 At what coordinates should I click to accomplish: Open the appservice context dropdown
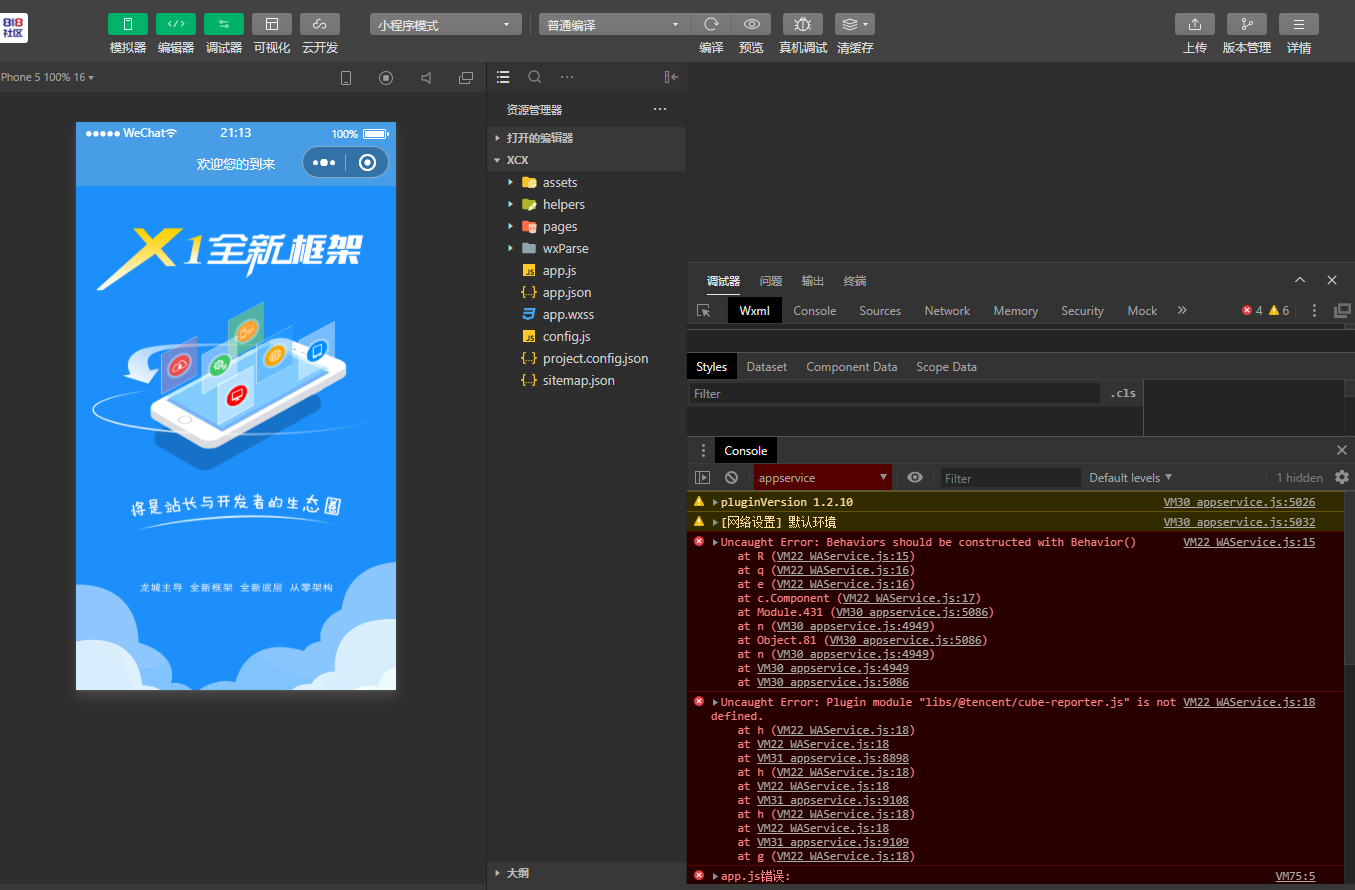point(822,478)
